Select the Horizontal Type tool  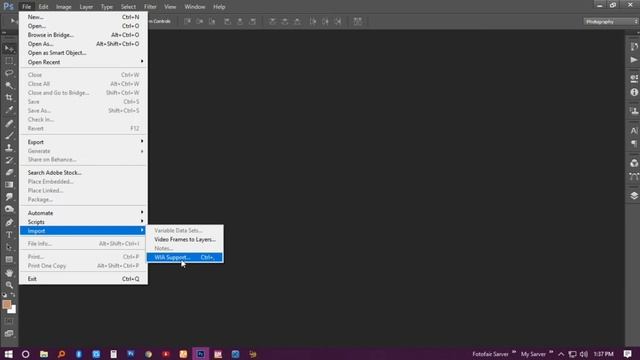click(x=9, y=235)
